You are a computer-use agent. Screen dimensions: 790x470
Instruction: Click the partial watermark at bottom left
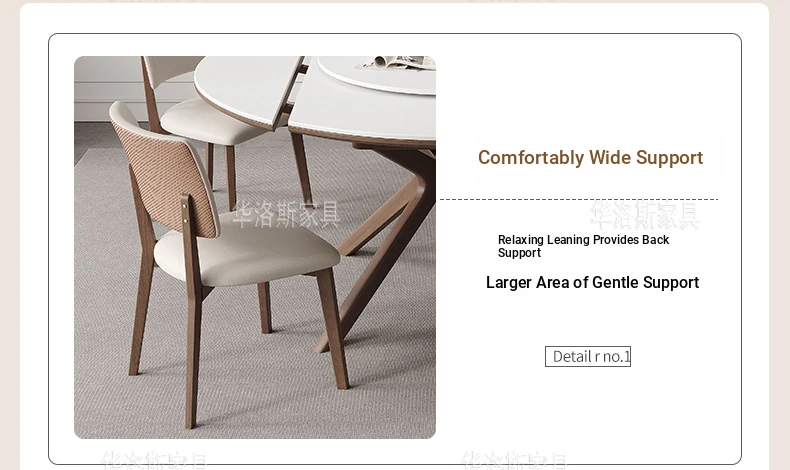[154, 459]
